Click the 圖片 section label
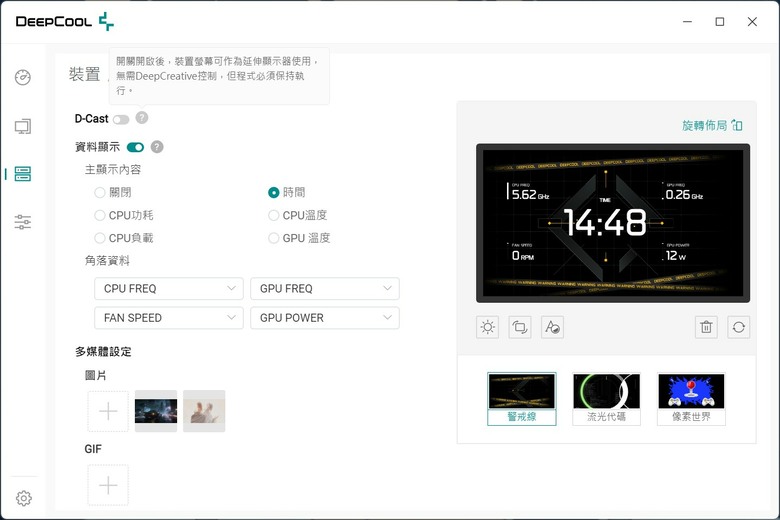The width and height of the screenshot is (780, 520). [x=96, y=375]
